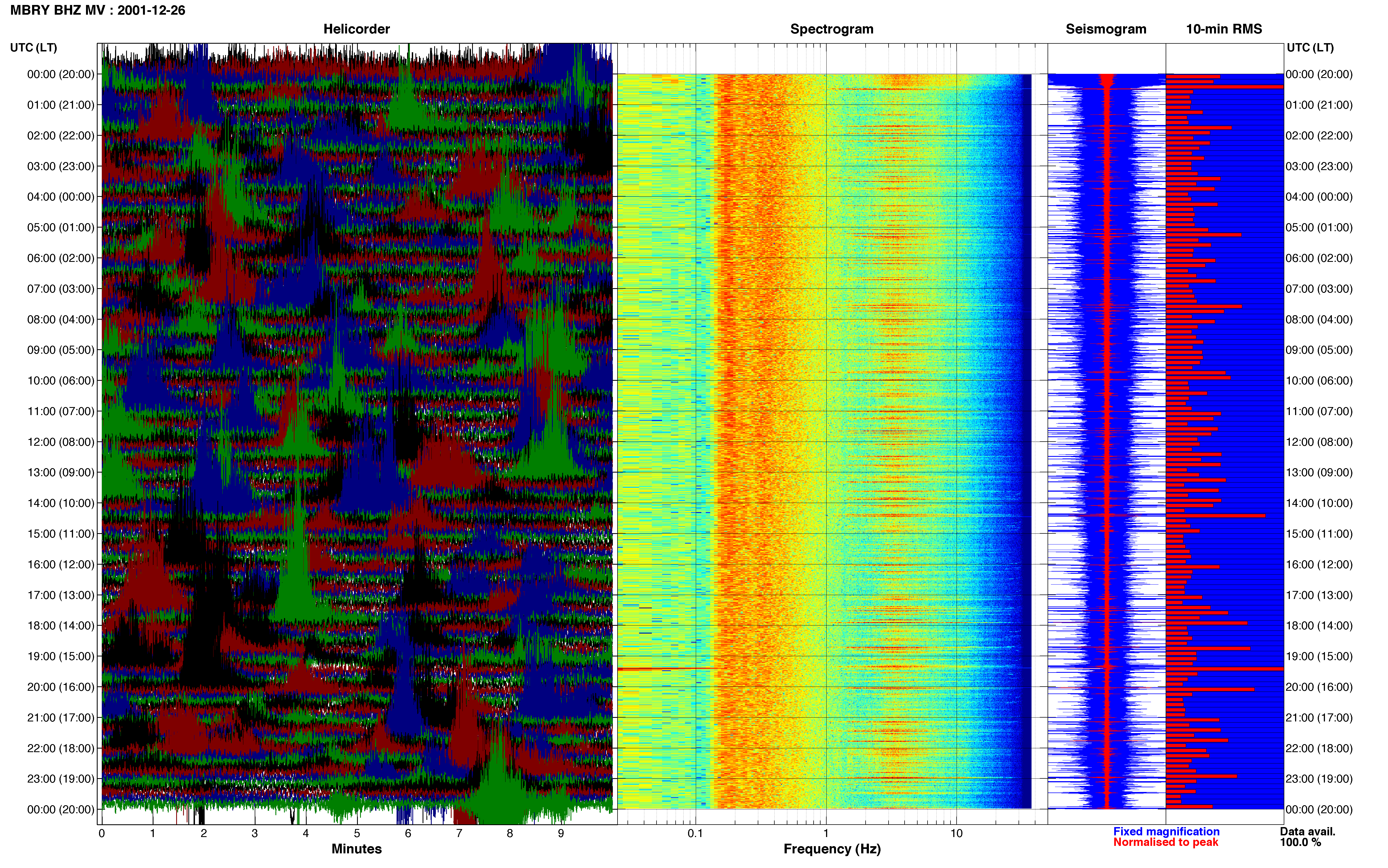Image resolution: width=1388 pixels, height=868 pixels.
Task: Click the left '01:00 (21:00)' time label
Action: (x=60, y=105)
